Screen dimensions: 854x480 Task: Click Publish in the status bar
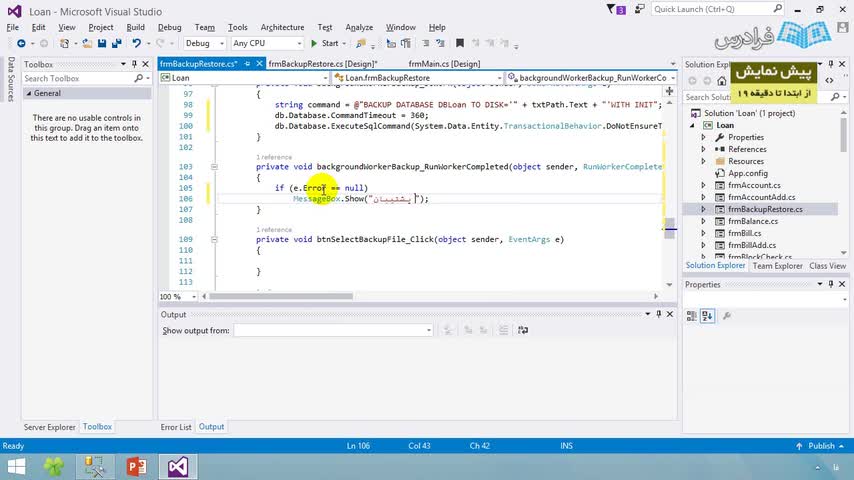point(821,446)
